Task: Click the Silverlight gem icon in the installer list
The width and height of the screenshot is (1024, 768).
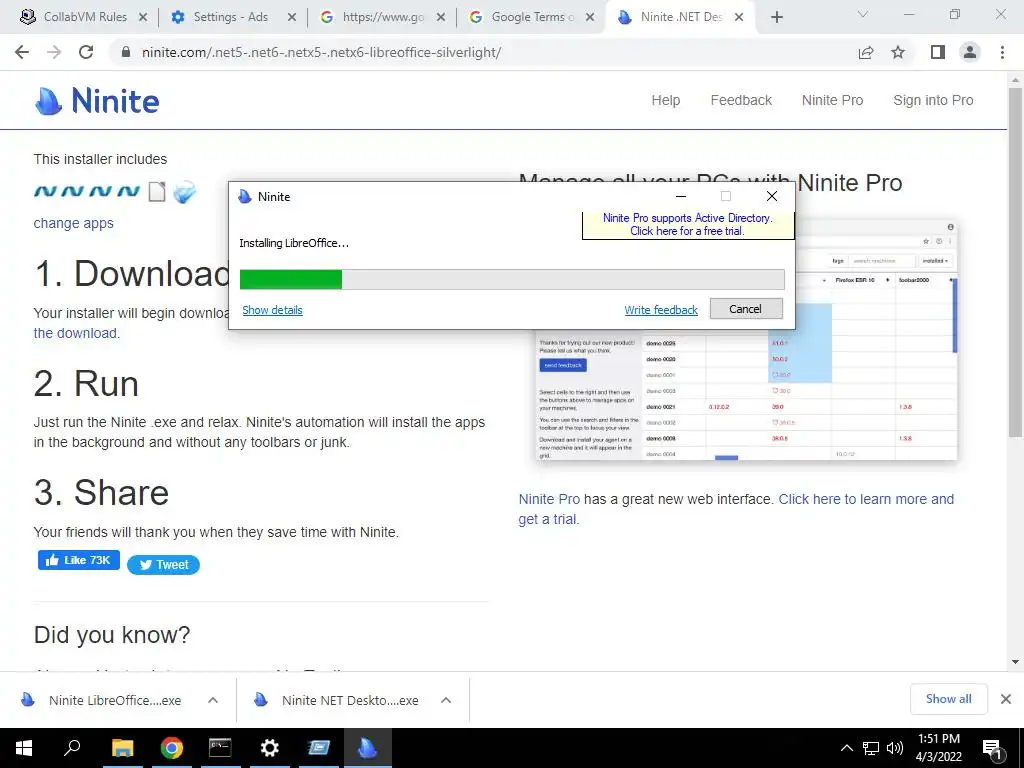Action: [185, 191]
